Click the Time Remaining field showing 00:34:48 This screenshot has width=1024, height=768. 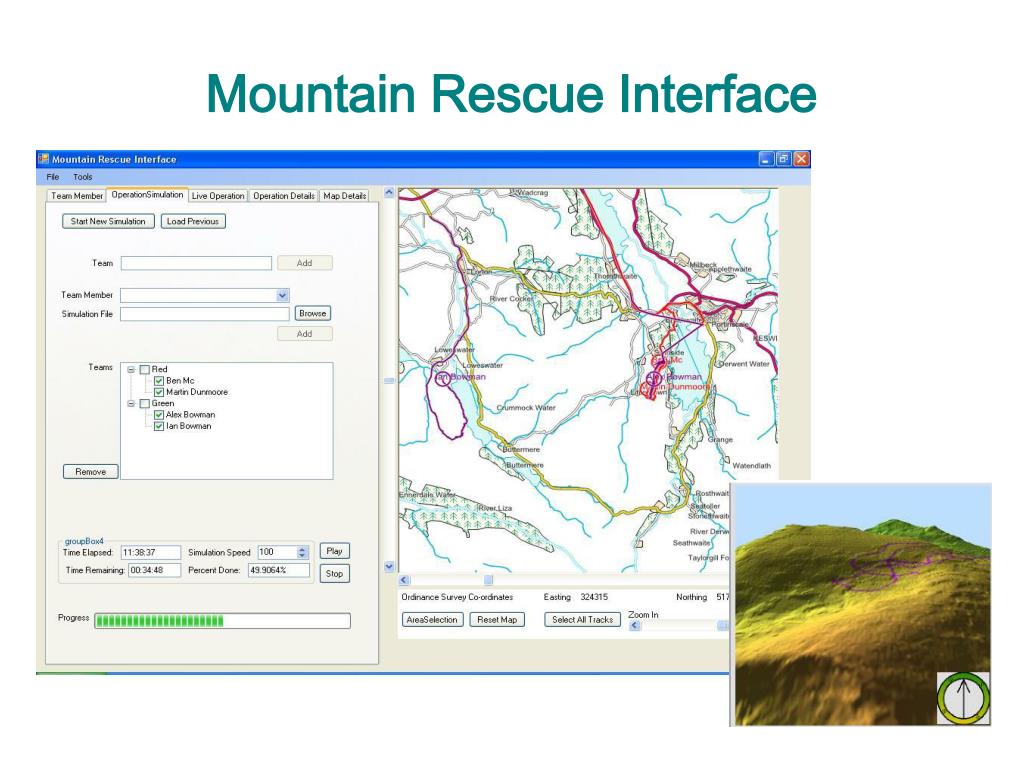tap(154, 570)
